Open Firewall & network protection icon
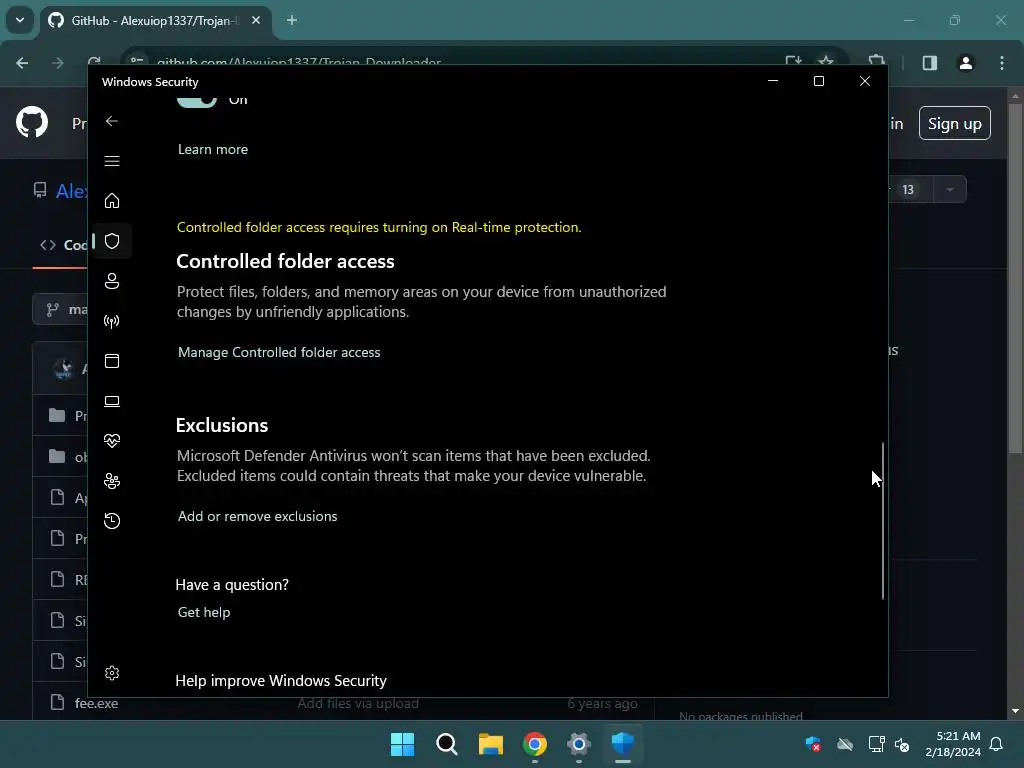The image size is (1024, 768). (x=112, y=321)
